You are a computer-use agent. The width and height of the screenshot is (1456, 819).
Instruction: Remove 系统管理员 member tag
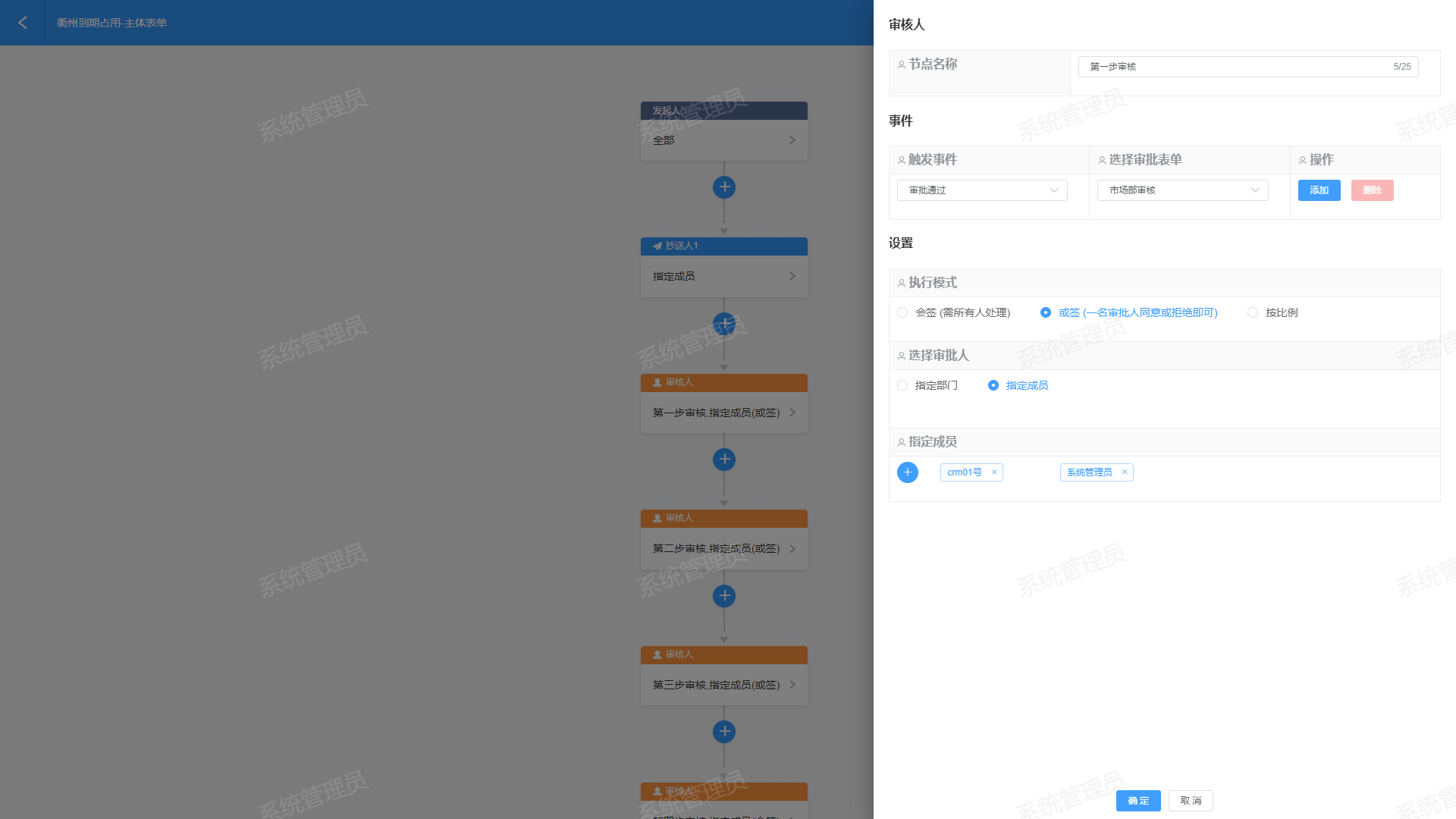pyautogui.click(x=1125, y=472)
